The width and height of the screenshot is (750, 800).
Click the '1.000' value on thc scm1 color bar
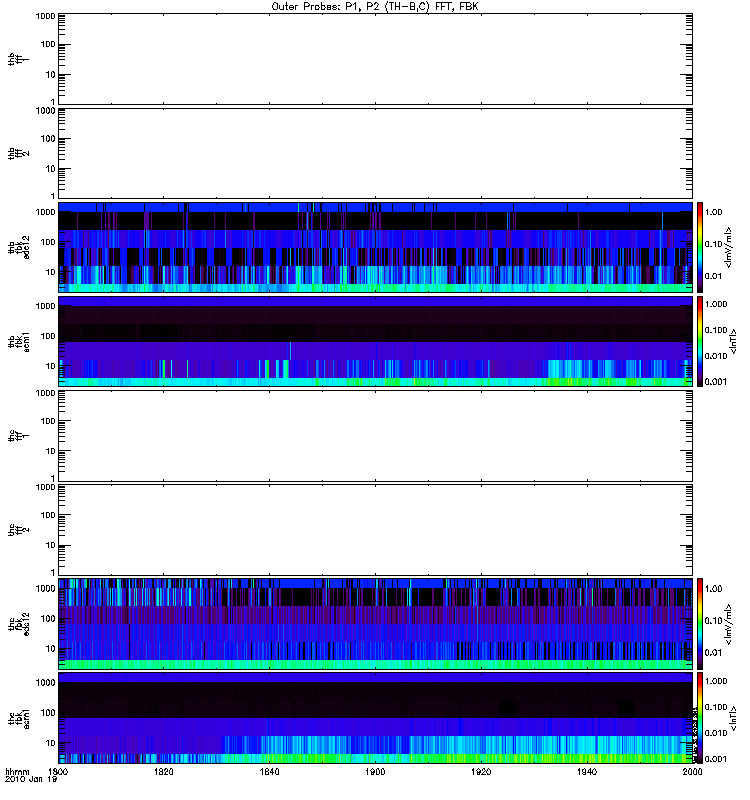pos(716,681)
